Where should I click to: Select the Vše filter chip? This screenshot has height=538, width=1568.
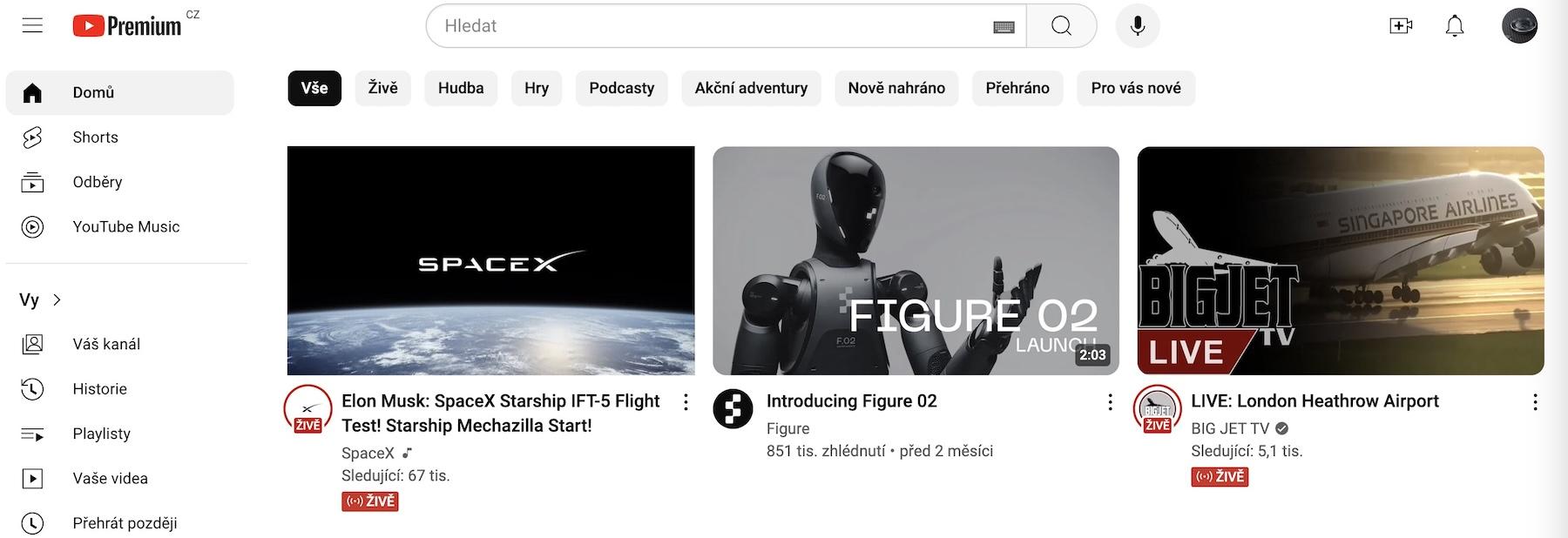(x=314, y=88)
